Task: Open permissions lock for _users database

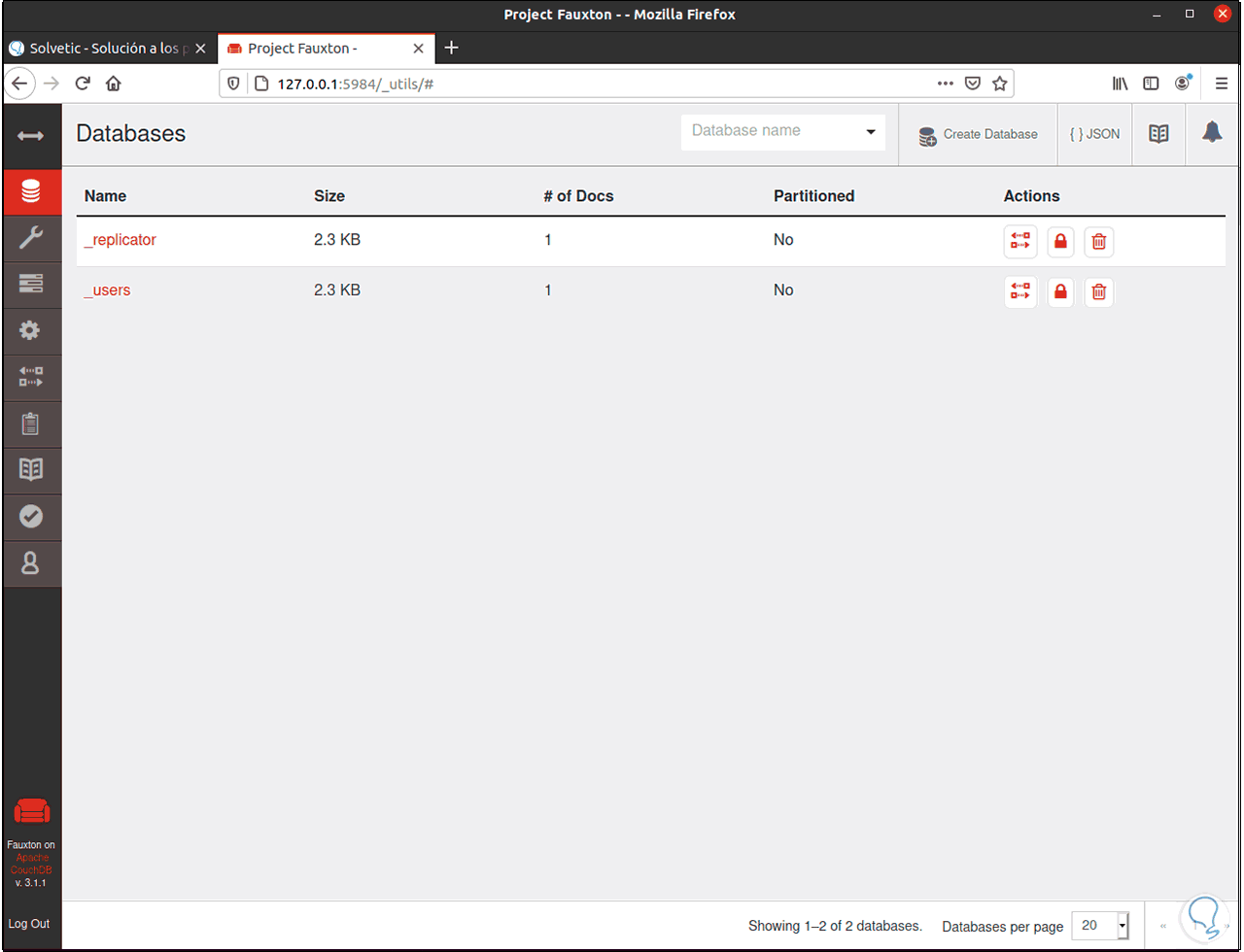Action: 1060,291
